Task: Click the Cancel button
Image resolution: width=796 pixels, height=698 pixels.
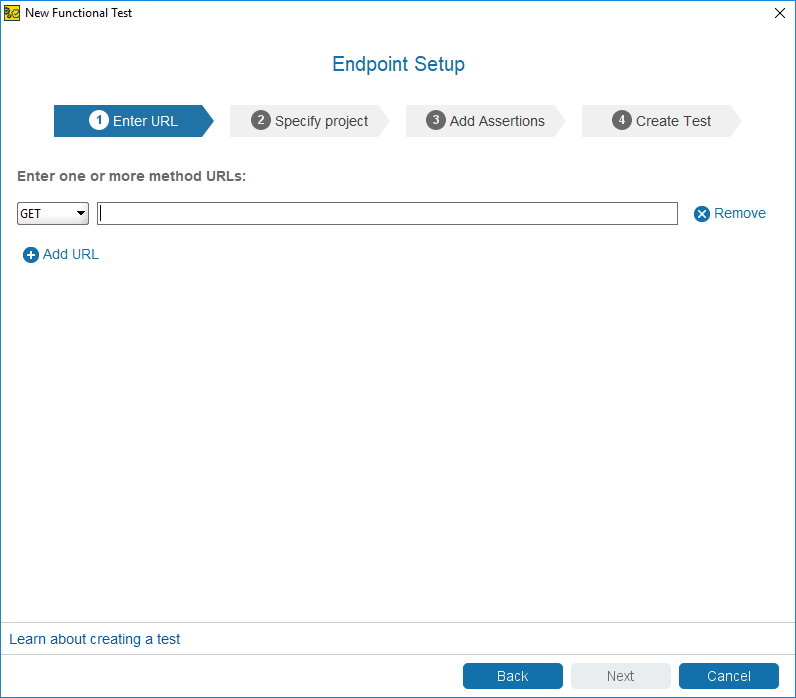Action: tap(729, 676)
